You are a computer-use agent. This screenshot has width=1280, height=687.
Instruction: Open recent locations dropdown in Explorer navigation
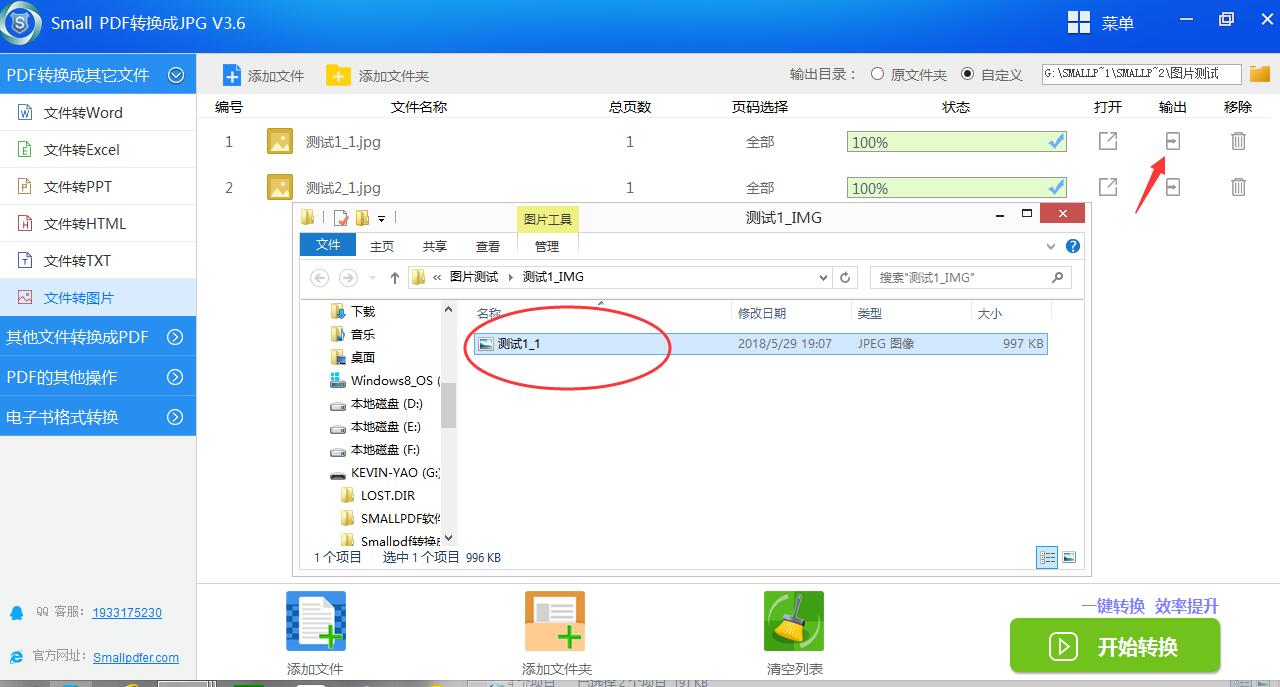coord(373,278)
